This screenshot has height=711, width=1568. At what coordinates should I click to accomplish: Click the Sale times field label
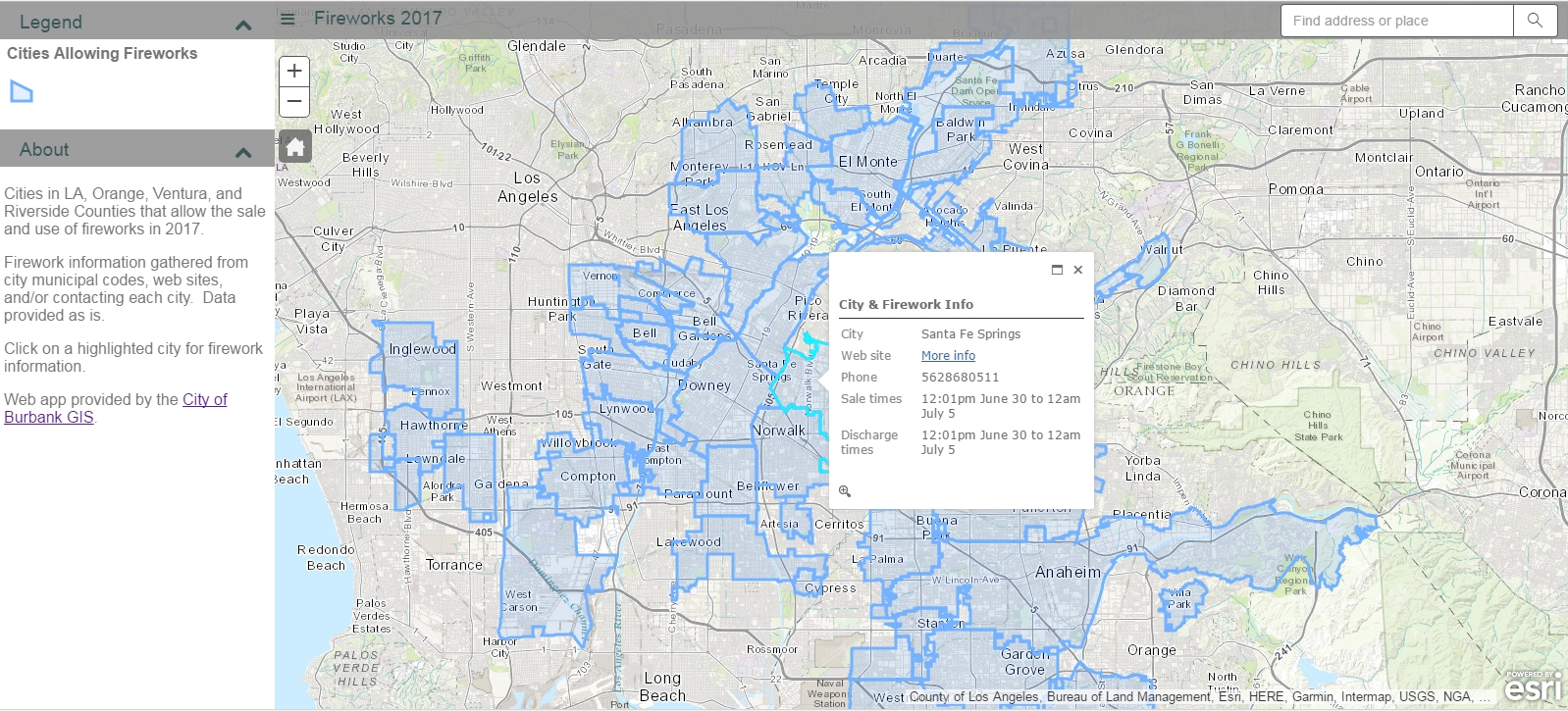871,399
